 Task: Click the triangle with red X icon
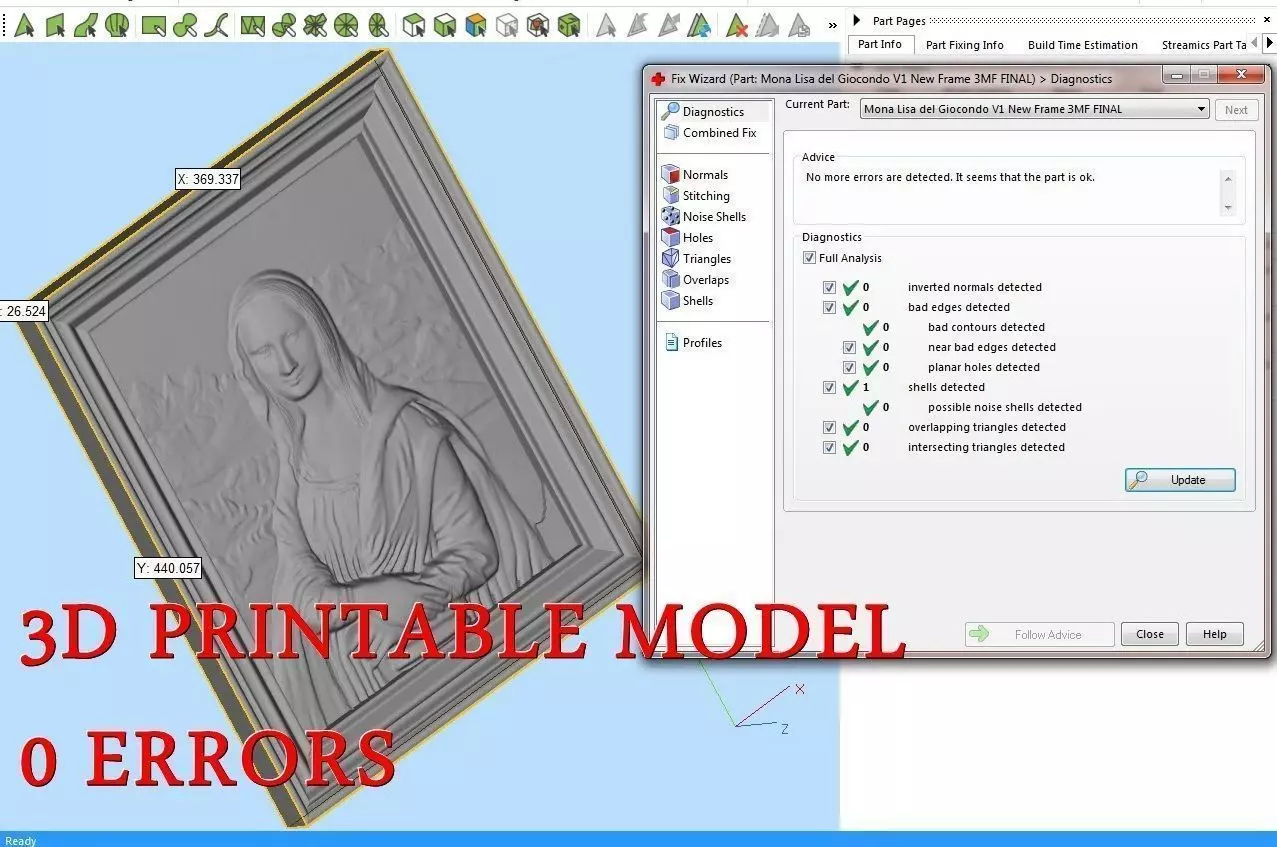[x=737, y=25]
